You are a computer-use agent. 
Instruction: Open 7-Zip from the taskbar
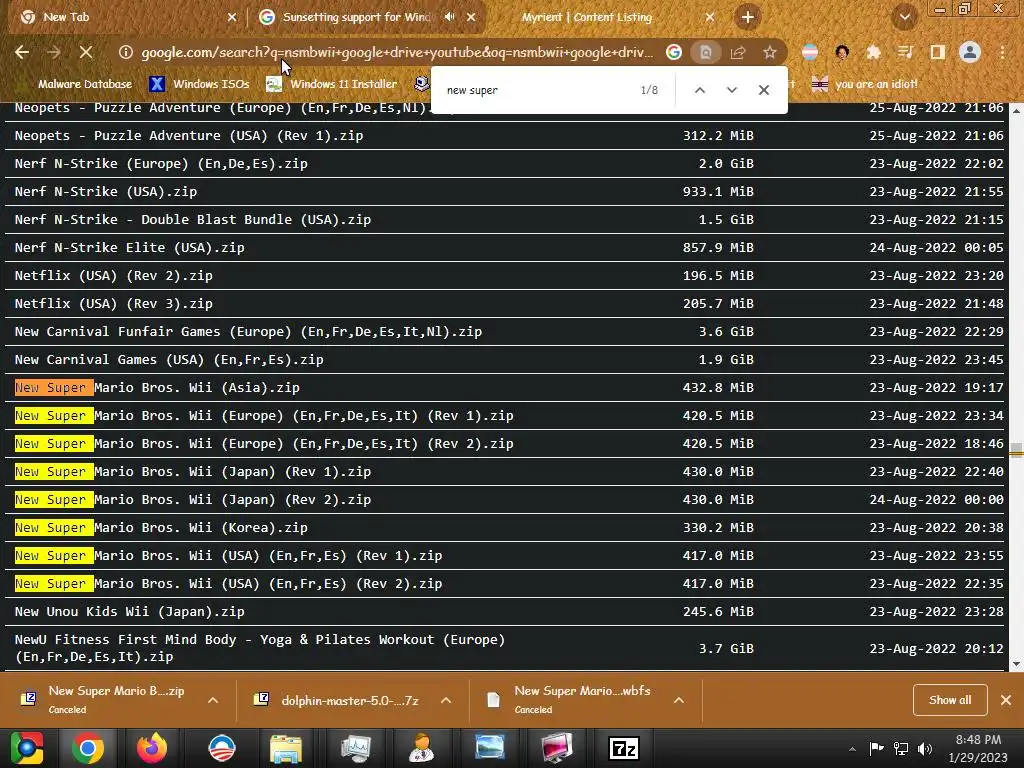tap(624, 748)
